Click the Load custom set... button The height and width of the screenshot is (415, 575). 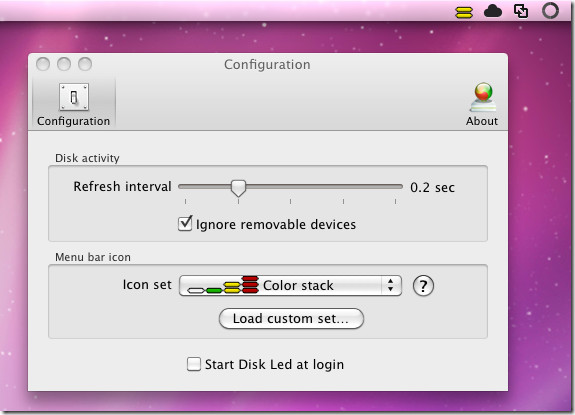[291, 319]
